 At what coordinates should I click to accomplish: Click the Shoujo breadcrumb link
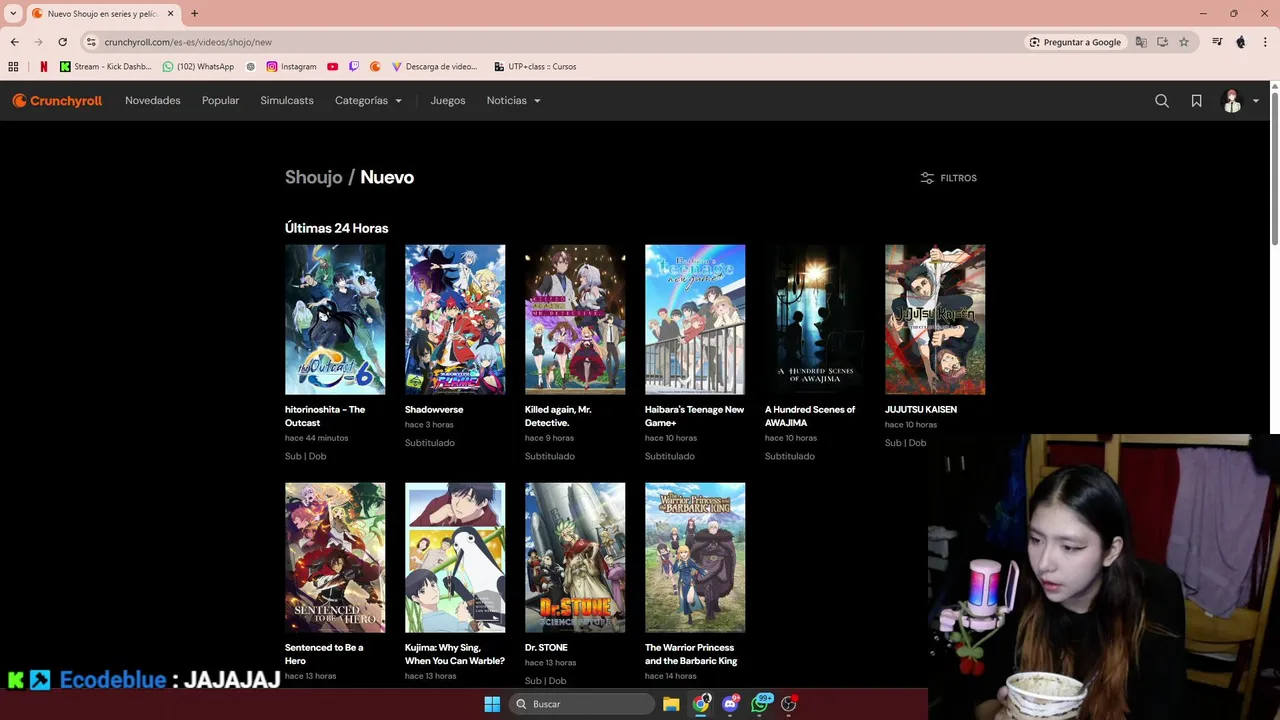pos(314,177)
